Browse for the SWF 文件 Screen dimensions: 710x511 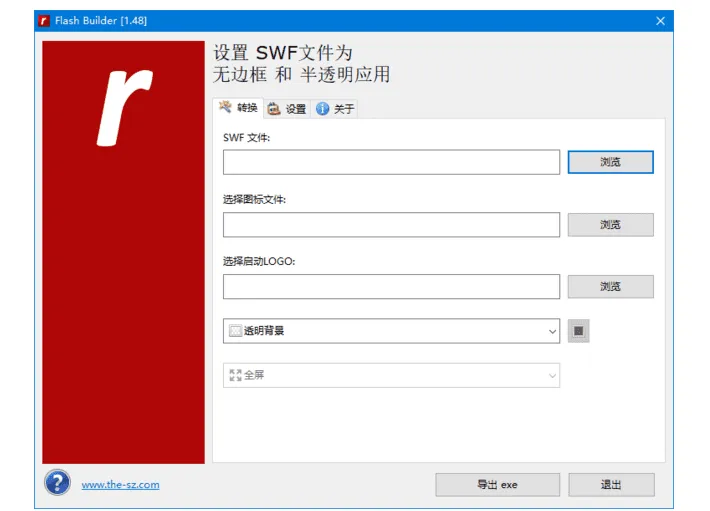610,162
